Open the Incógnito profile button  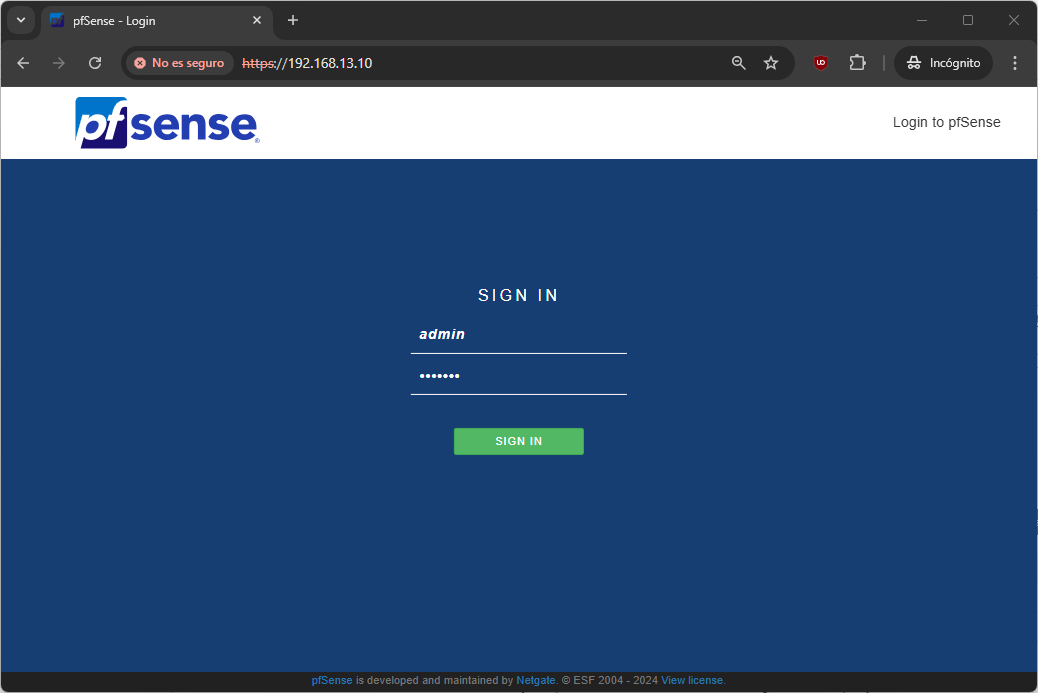[x=943, y=63]
